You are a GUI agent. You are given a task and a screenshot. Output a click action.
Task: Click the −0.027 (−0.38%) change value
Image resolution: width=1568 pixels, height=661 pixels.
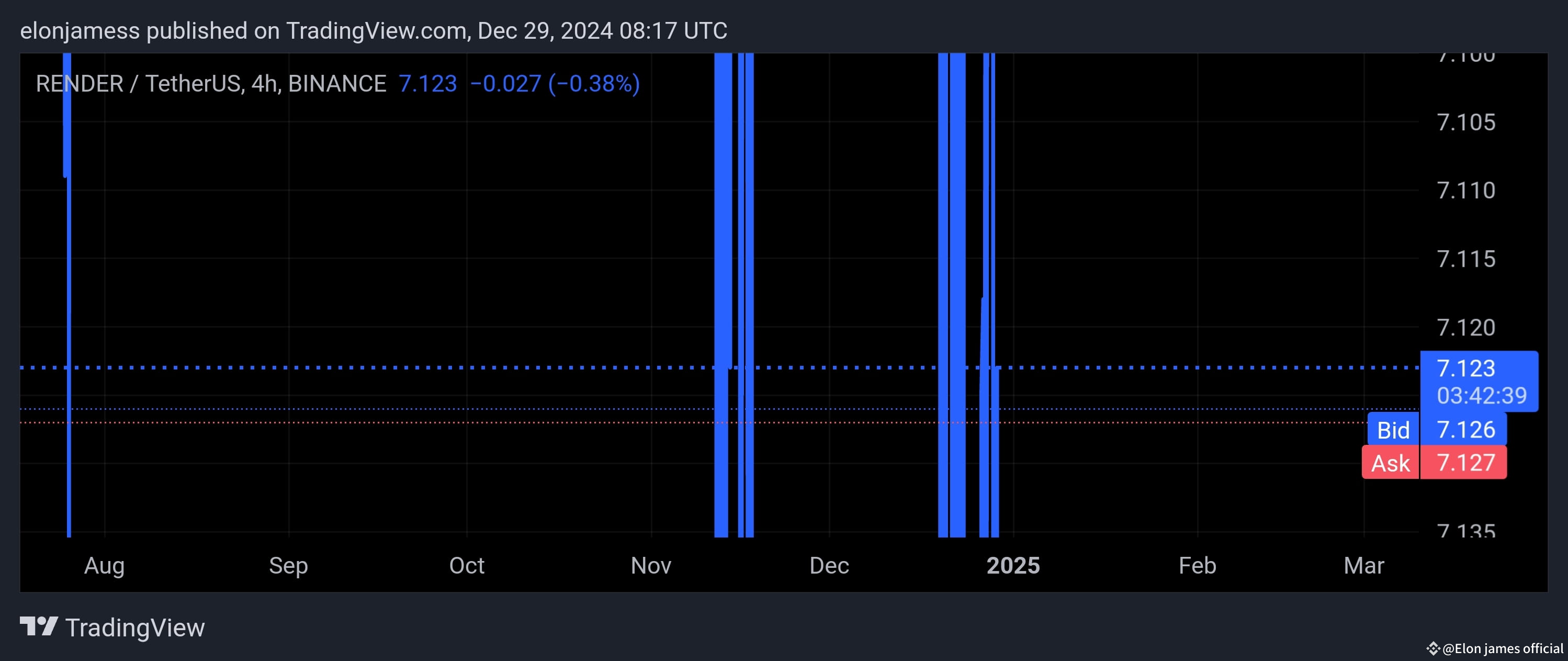point(555,83)
